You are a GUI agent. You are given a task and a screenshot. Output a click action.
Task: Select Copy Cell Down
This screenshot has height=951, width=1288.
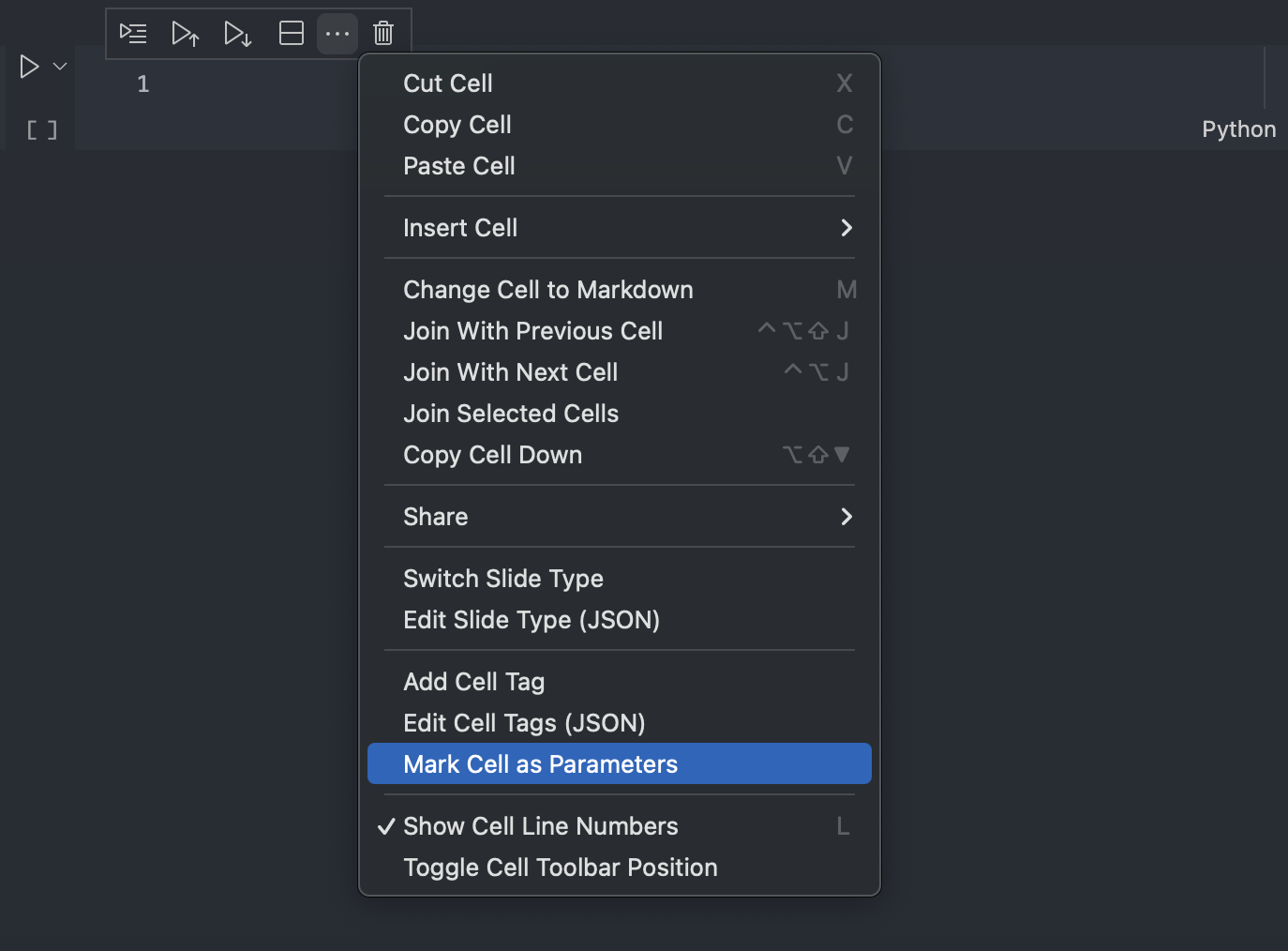tap(620, 455)
